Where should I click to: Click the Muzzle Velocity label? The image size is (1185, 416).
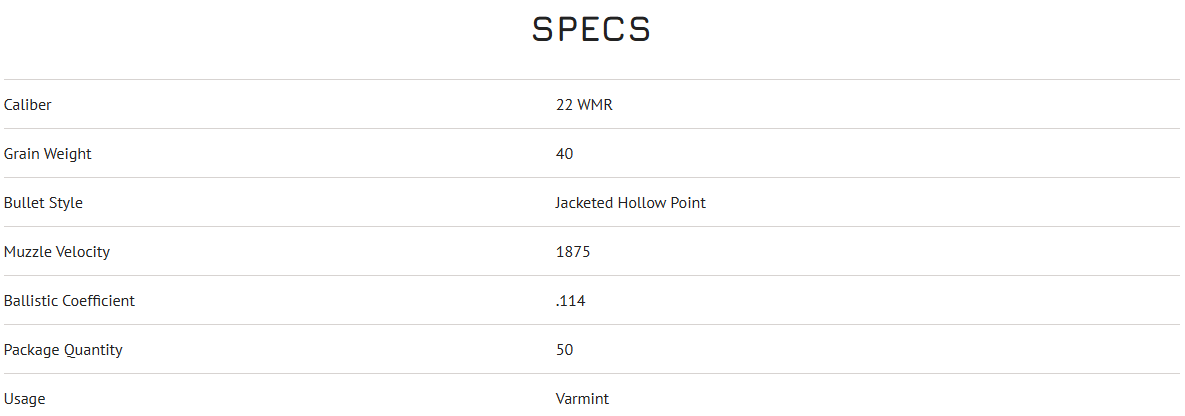57,252
